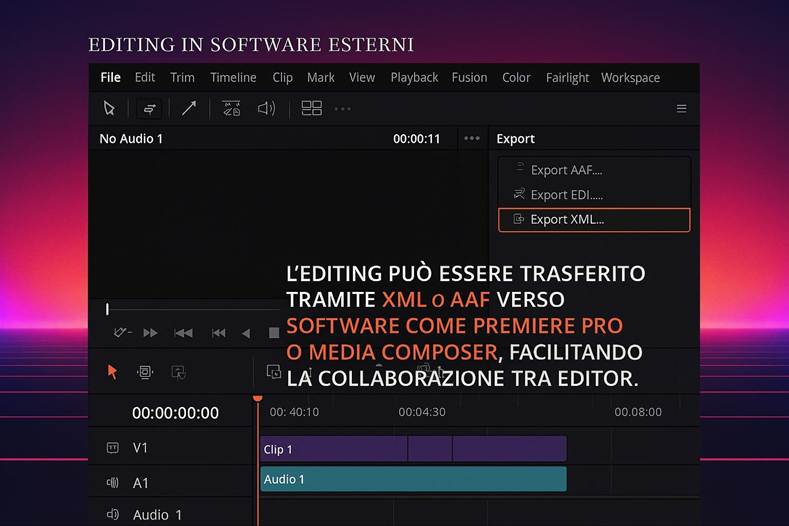The image size is (789, 526).
Task: Toggle the Audio 1 track speaker icon
Action: point(113,514)
